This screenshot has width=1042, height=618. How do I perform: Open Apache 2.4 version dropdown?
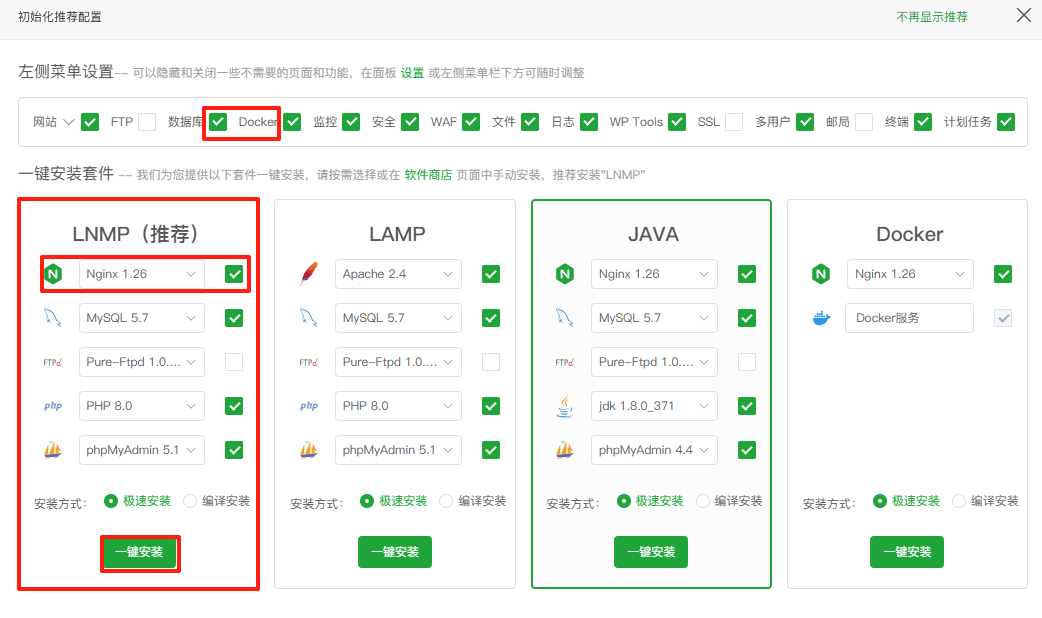pos(398,274)
